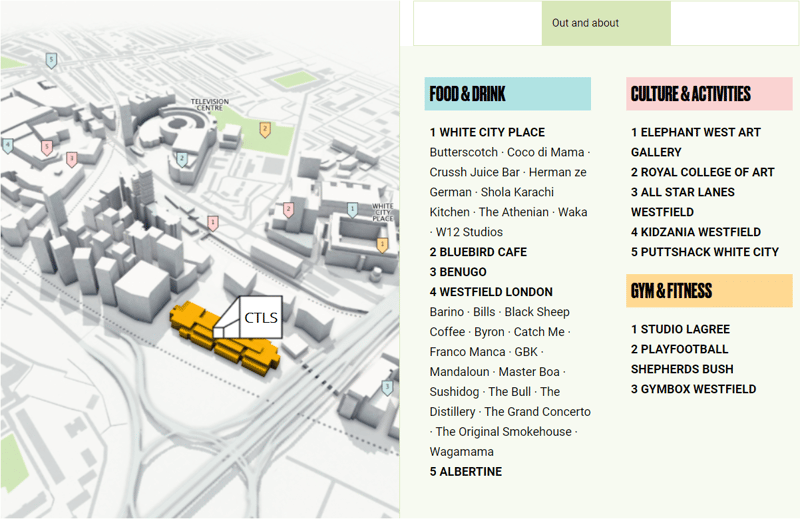Click Butterscotch in White City Place venues

tap(463, 152)
